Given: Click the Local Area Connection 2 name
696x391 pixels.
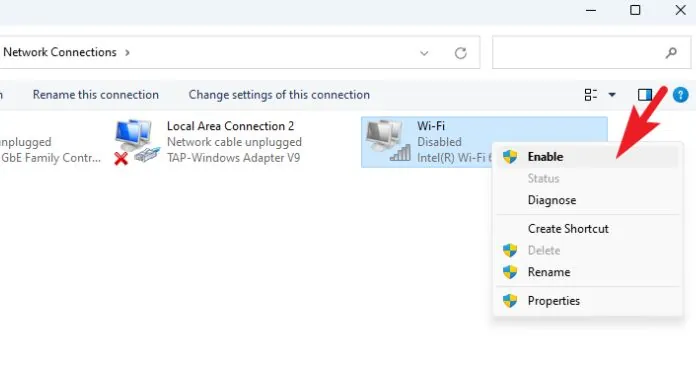Looking at the screenshot, I should click(x=230, y=126).
